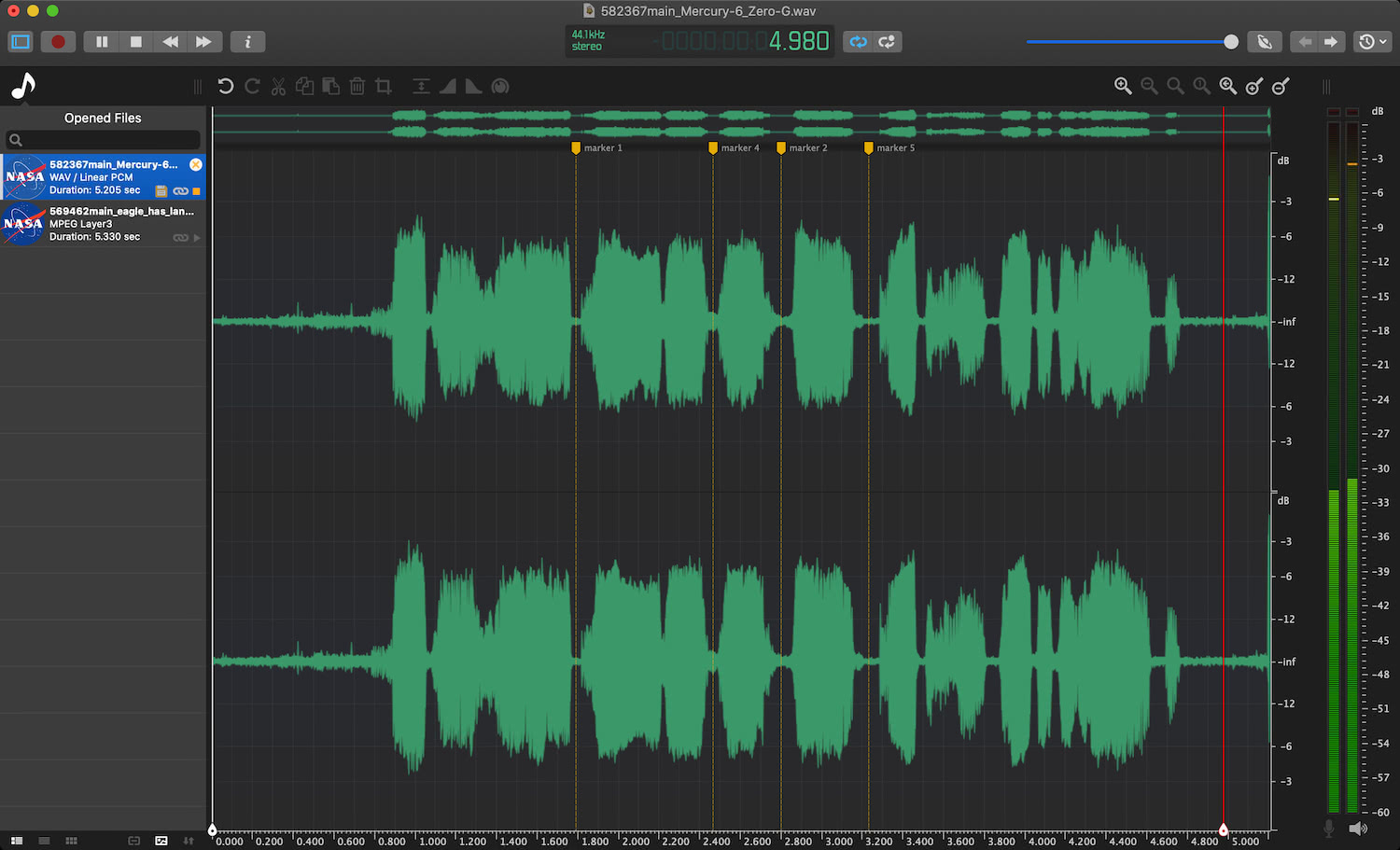Fast forward the audio
The height and width of the screenshot is (850, 1400).
point(203,42)
